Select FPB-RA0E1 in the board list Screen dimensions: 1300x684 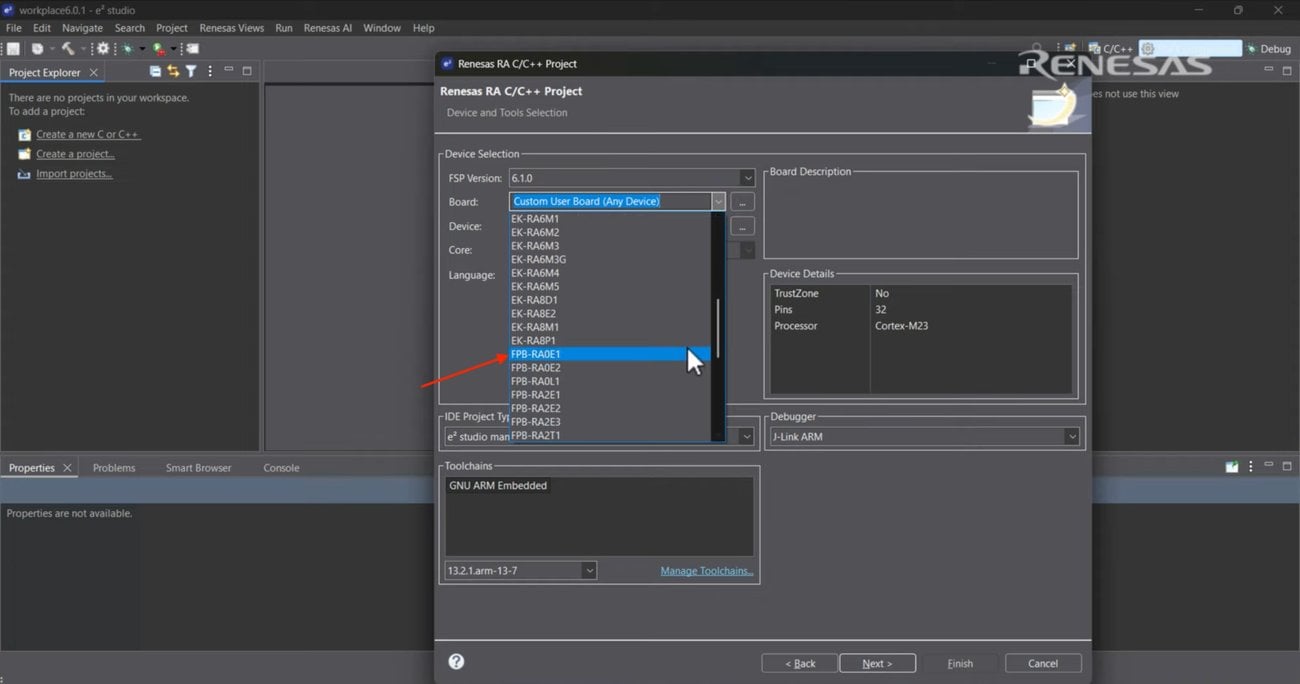[x=610, y=354]
